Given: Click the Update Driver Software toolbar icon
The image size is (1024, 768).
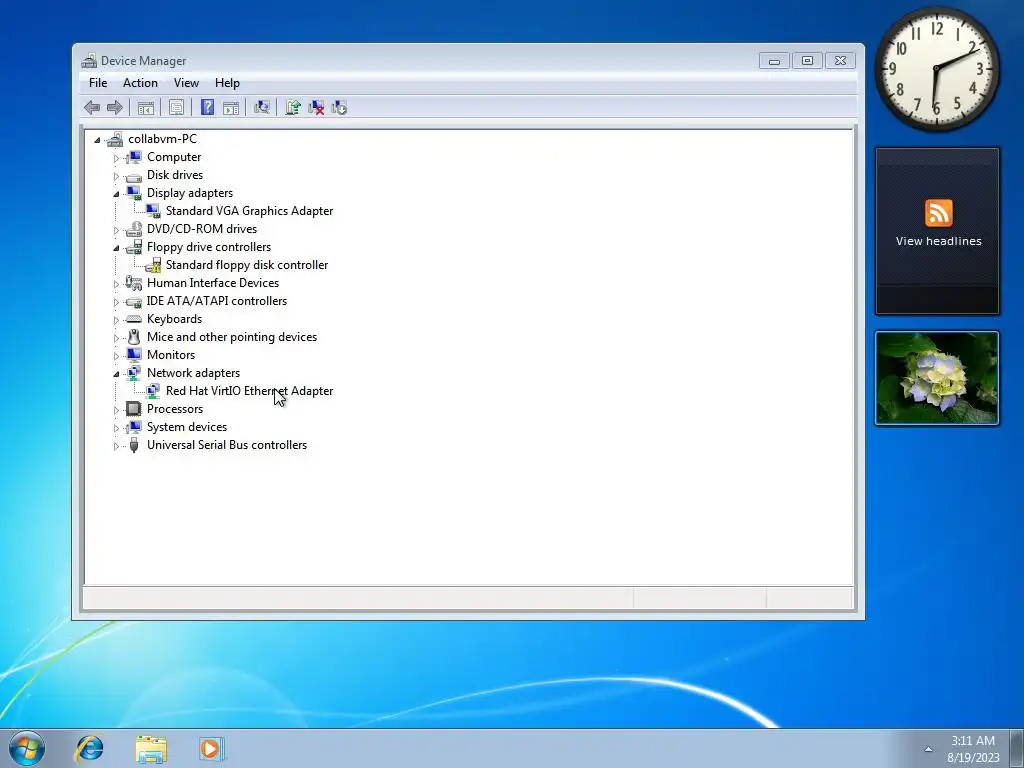Looking at the screenshot, I should (x=293, y=108).
